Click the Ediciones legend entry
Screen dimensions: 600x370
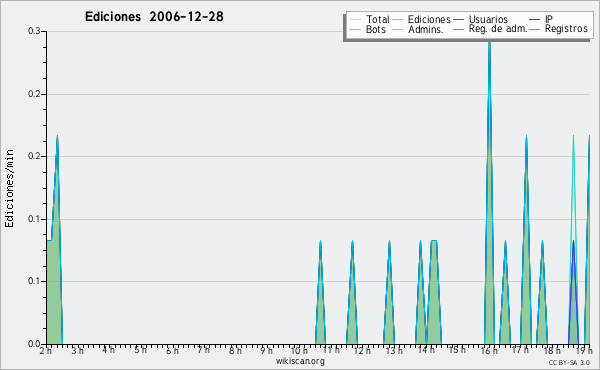pyautogui.click(x=422, y=19)
